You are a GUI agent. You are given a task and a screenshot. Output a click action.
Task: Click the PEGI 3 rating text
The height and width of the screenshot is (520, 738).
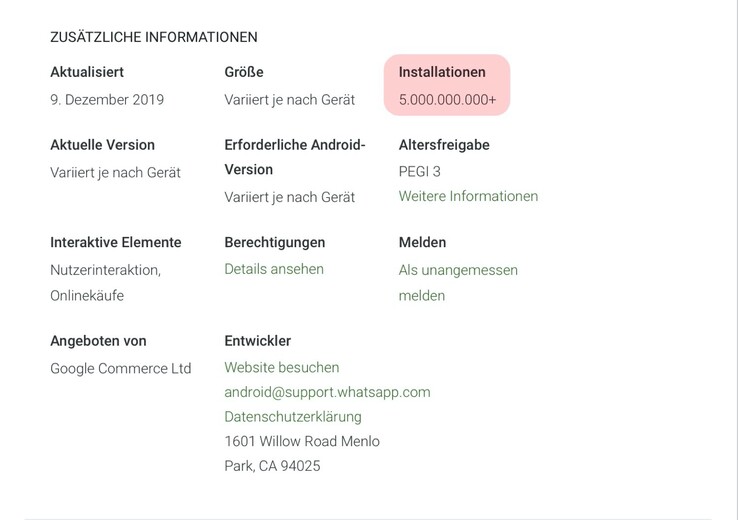point(419,171)
